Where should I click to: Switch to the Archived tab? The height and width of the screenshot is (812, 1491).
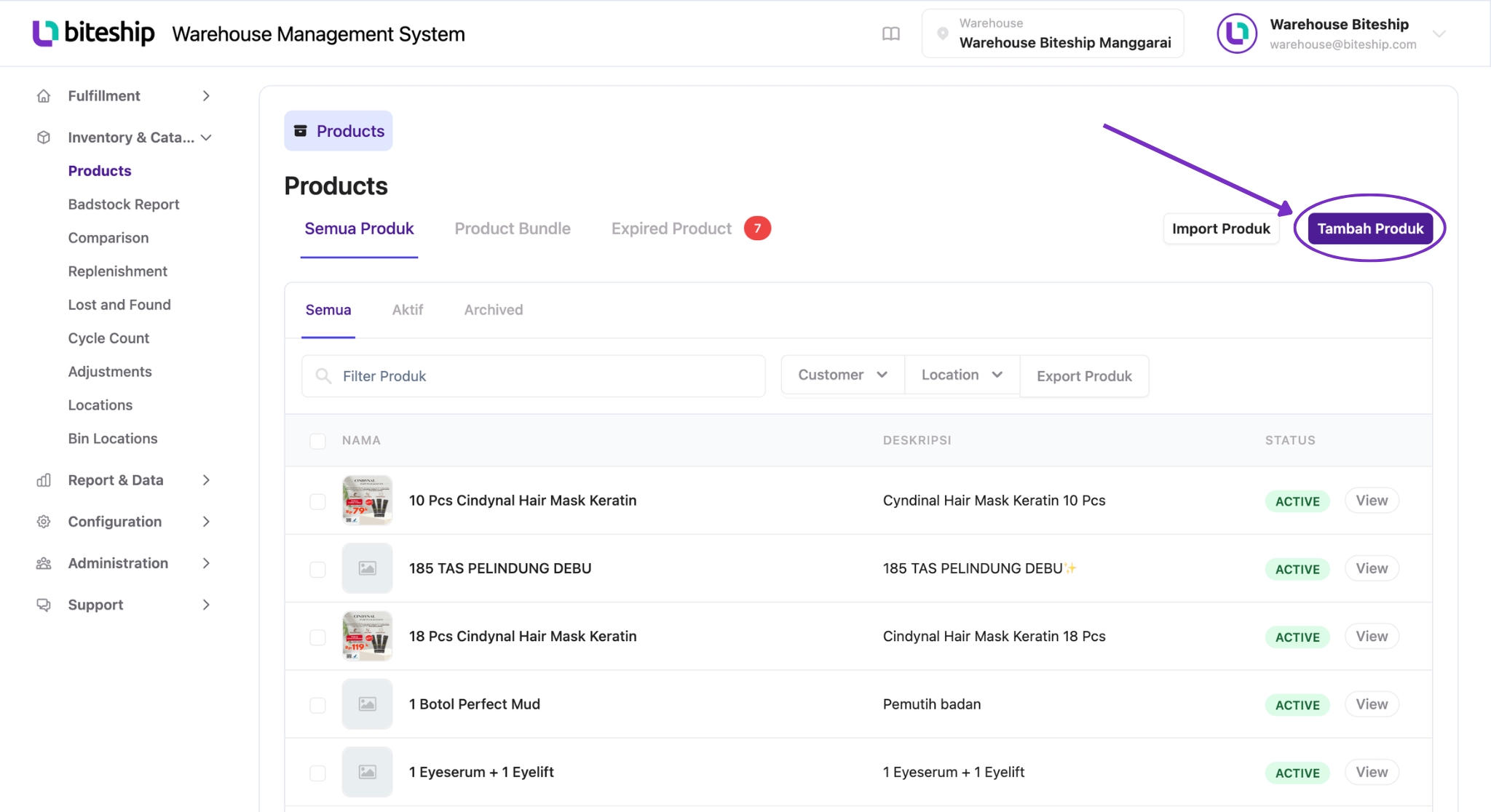click(494, 310)
